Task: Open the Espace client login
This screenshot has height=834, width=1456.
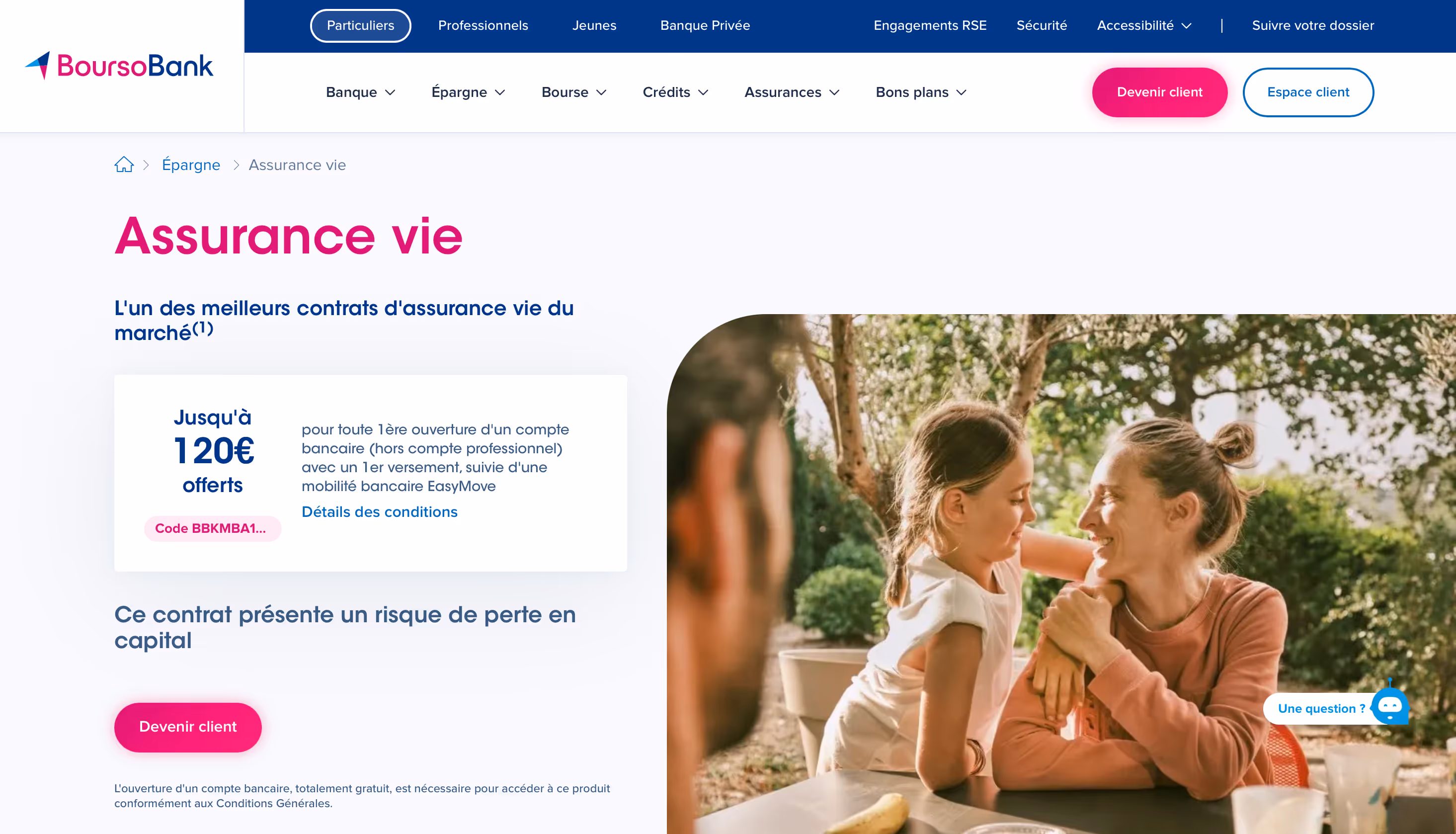Action: (1308, 92)
